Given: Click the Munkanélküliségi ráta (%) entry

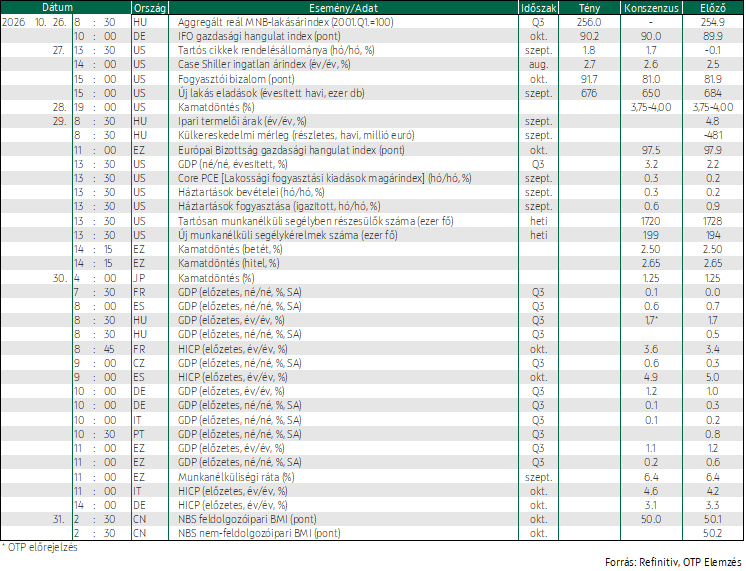Looking at the screenshot, I should click(236, 477).
